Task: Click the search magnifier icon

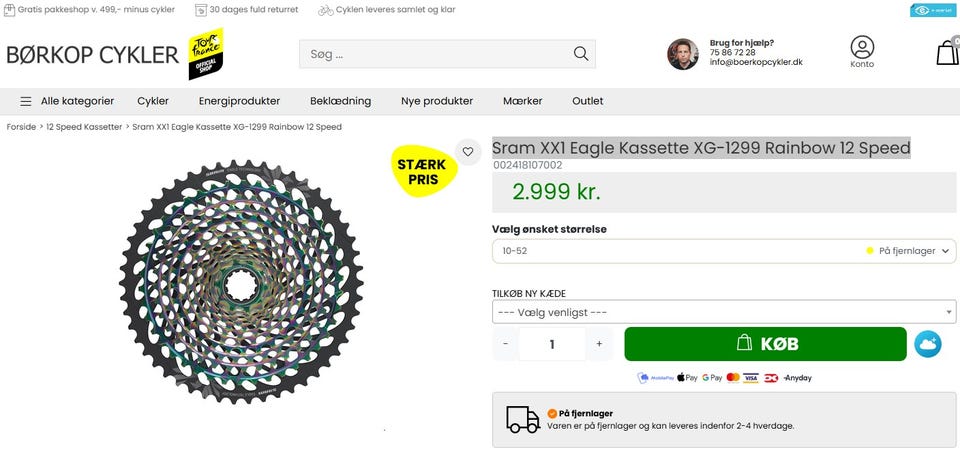Action: (581, 54)
